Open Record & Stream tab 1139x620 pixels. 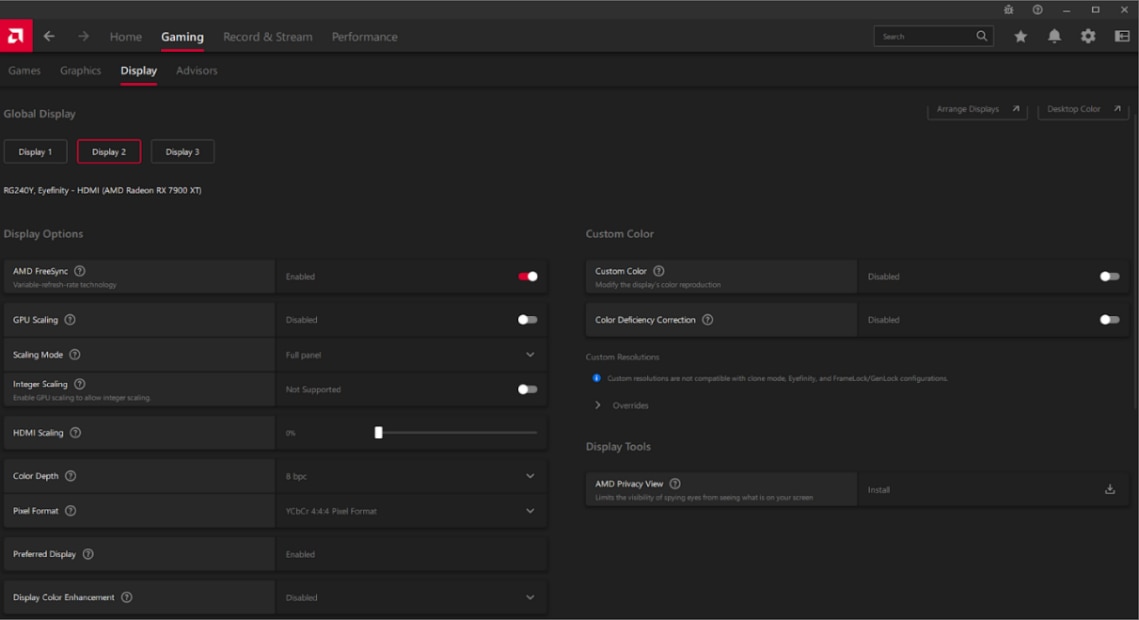(267, 36)
